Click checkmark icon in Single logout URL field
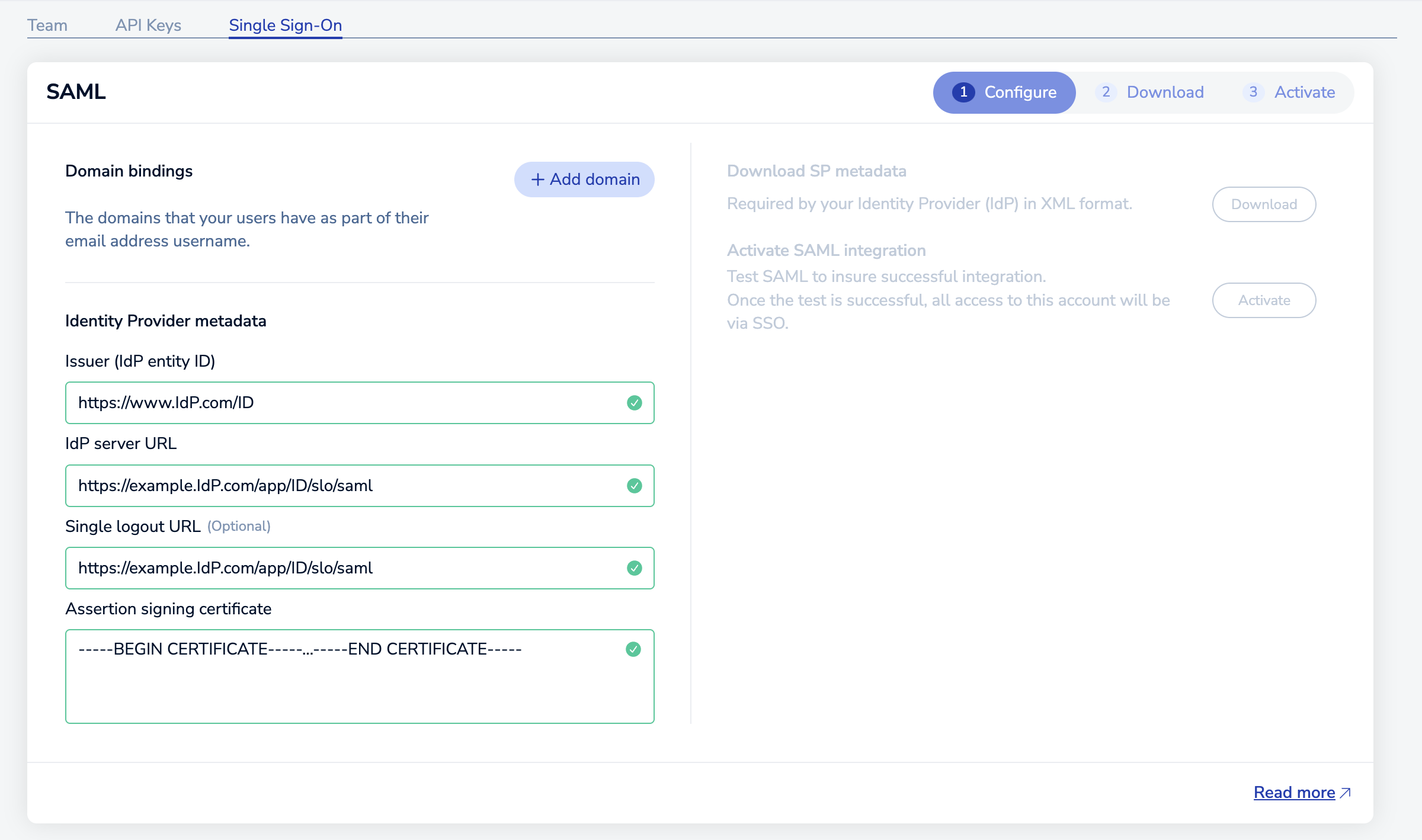 (634, 568)
